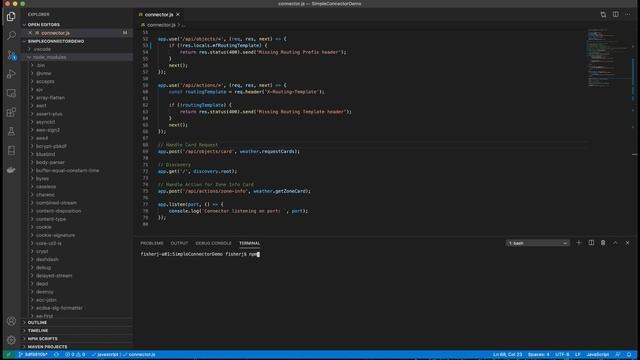Expand the body-parser folder
This screenshot has height=360, width=640.
click(x=50, y=162)
